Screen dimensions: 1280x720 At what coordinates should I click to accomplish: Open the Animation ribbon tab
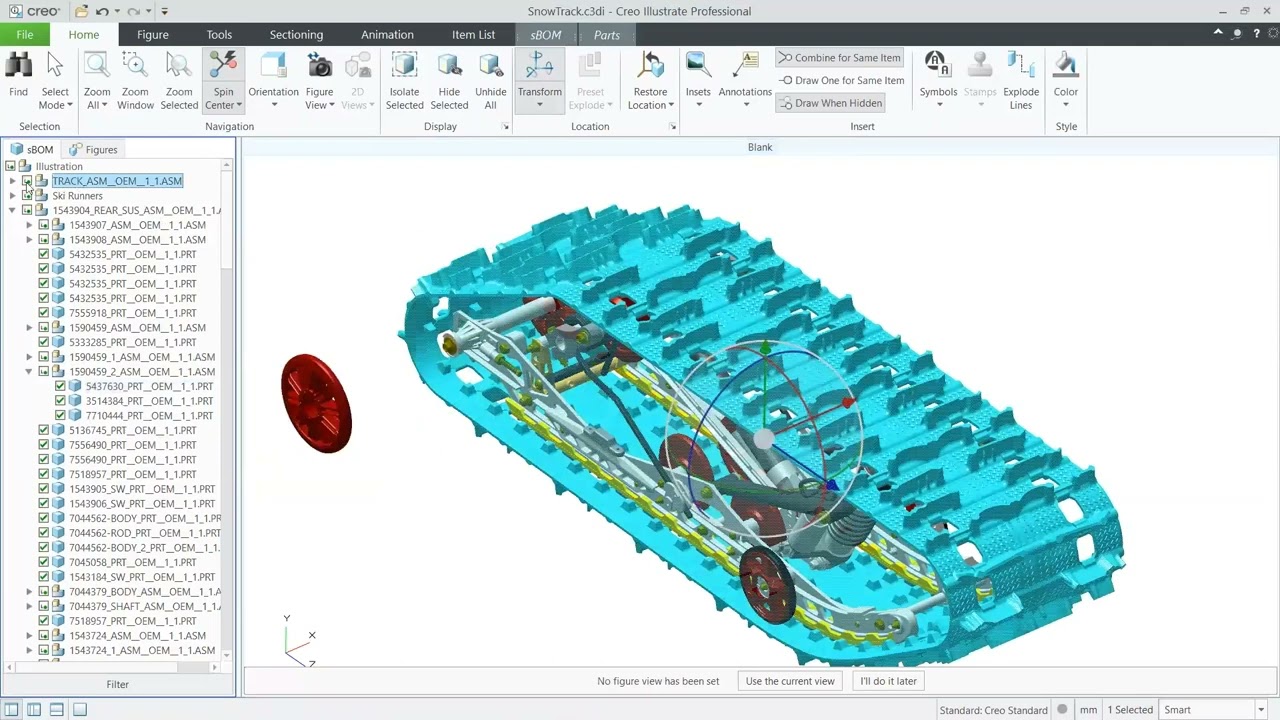[x=387, y=34]
